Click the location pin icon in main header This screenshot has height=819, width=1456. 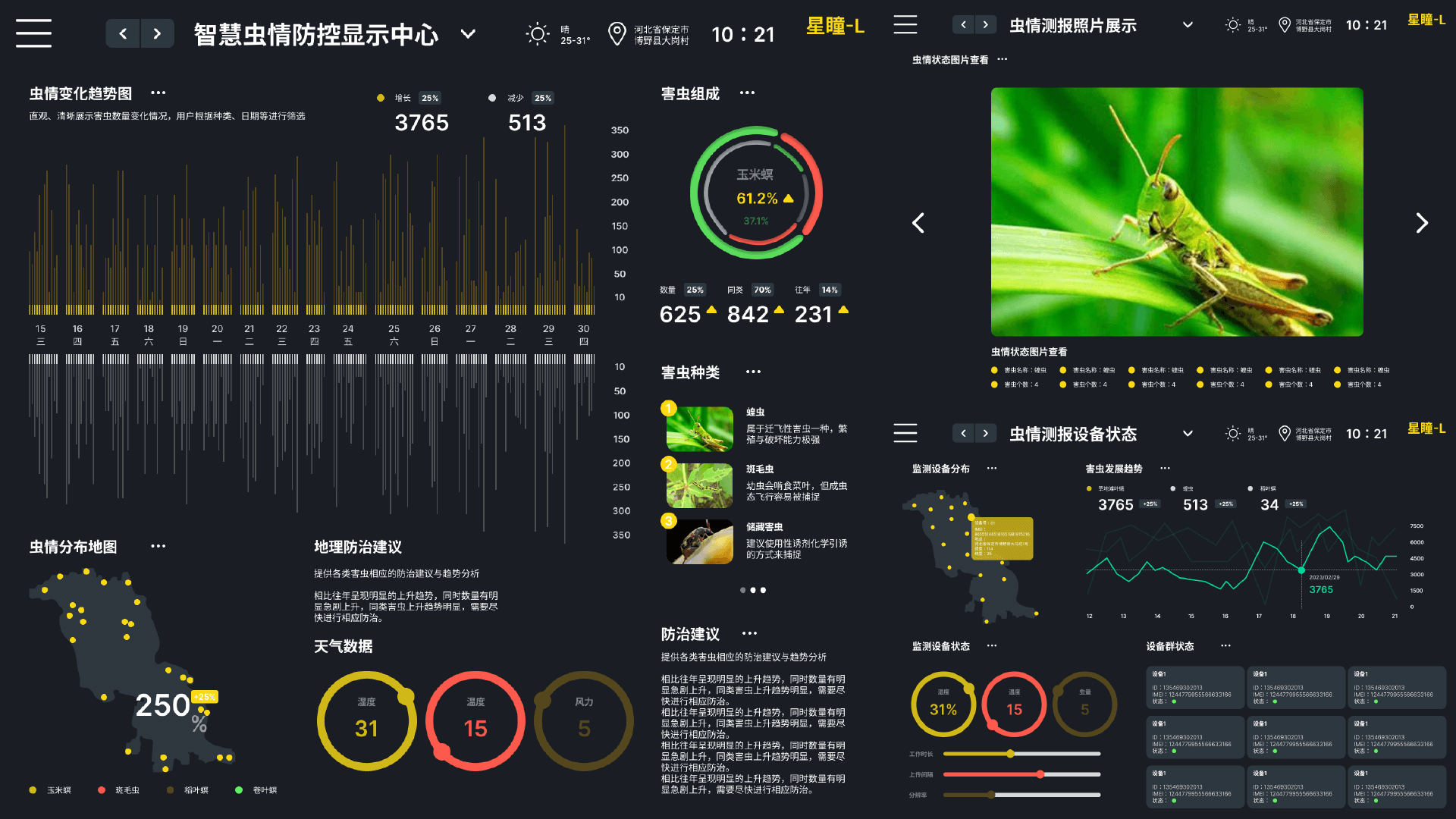tap(617, 34)
